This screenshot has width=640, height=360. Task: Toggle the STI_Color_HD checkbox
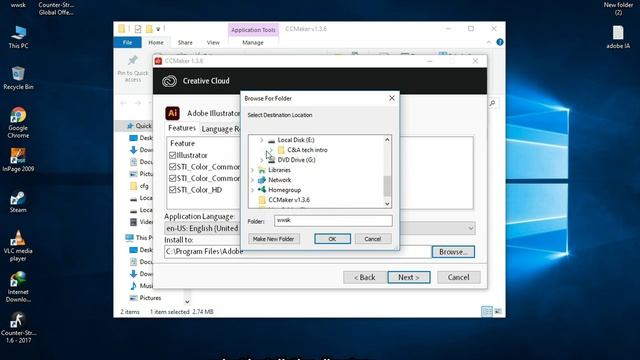pyautogui.click(x=172, y=190)
